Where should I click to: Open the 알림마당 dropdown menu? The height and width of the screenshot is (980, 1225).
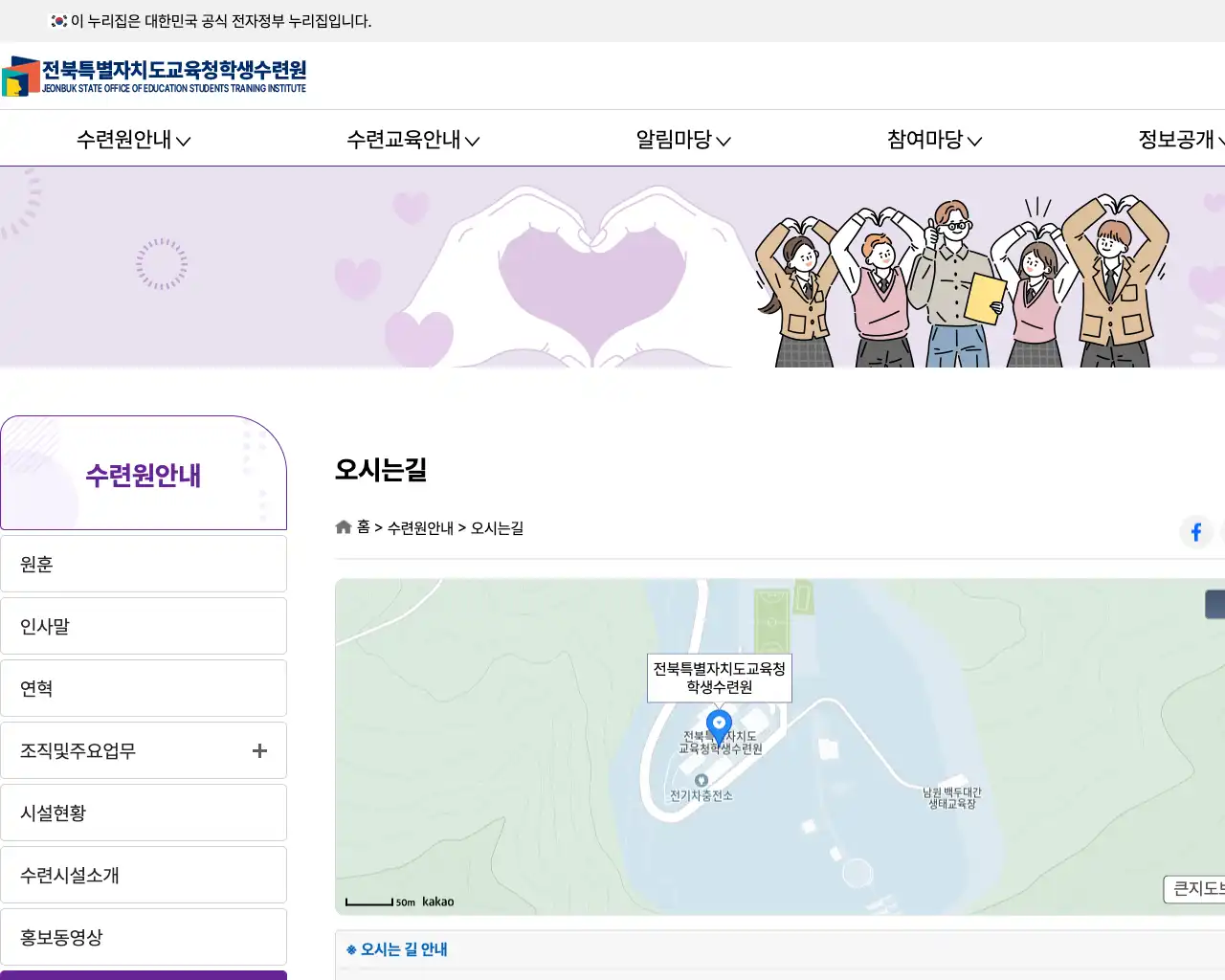click(681, 140)
